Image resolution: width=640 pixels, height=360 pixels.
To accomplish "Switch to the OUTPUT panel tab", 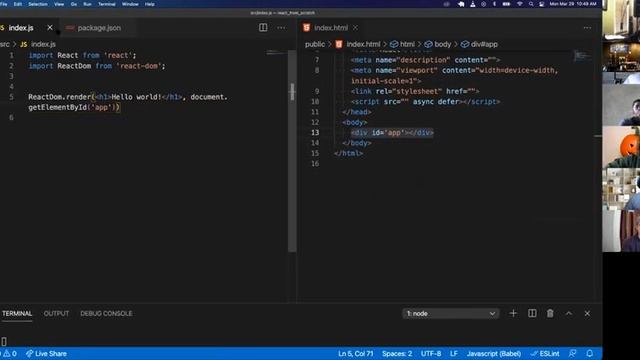I will click(56, 313).
